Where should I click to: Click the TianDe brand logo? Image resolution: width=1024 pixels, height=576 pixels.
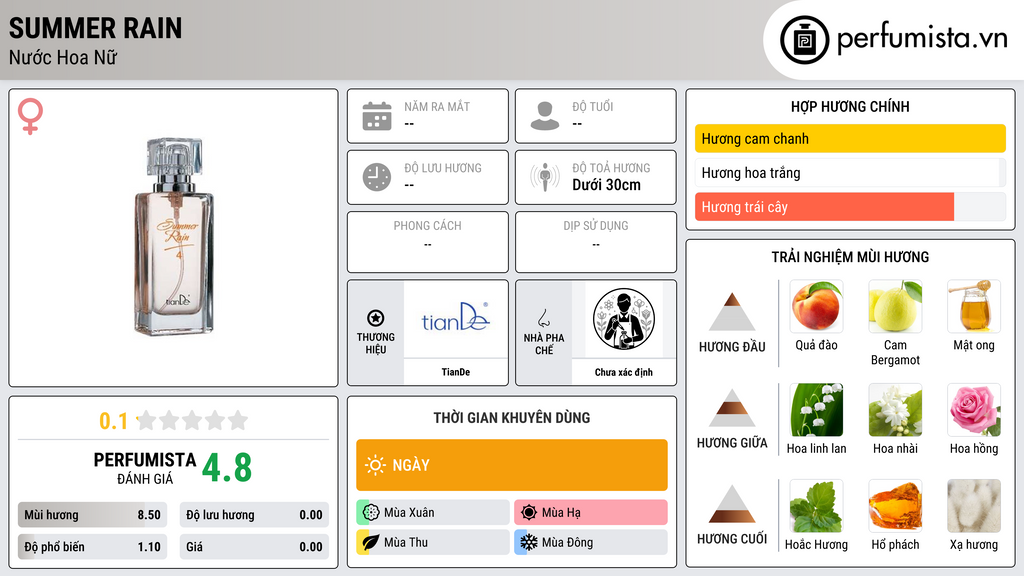click(x=455, y=317)
